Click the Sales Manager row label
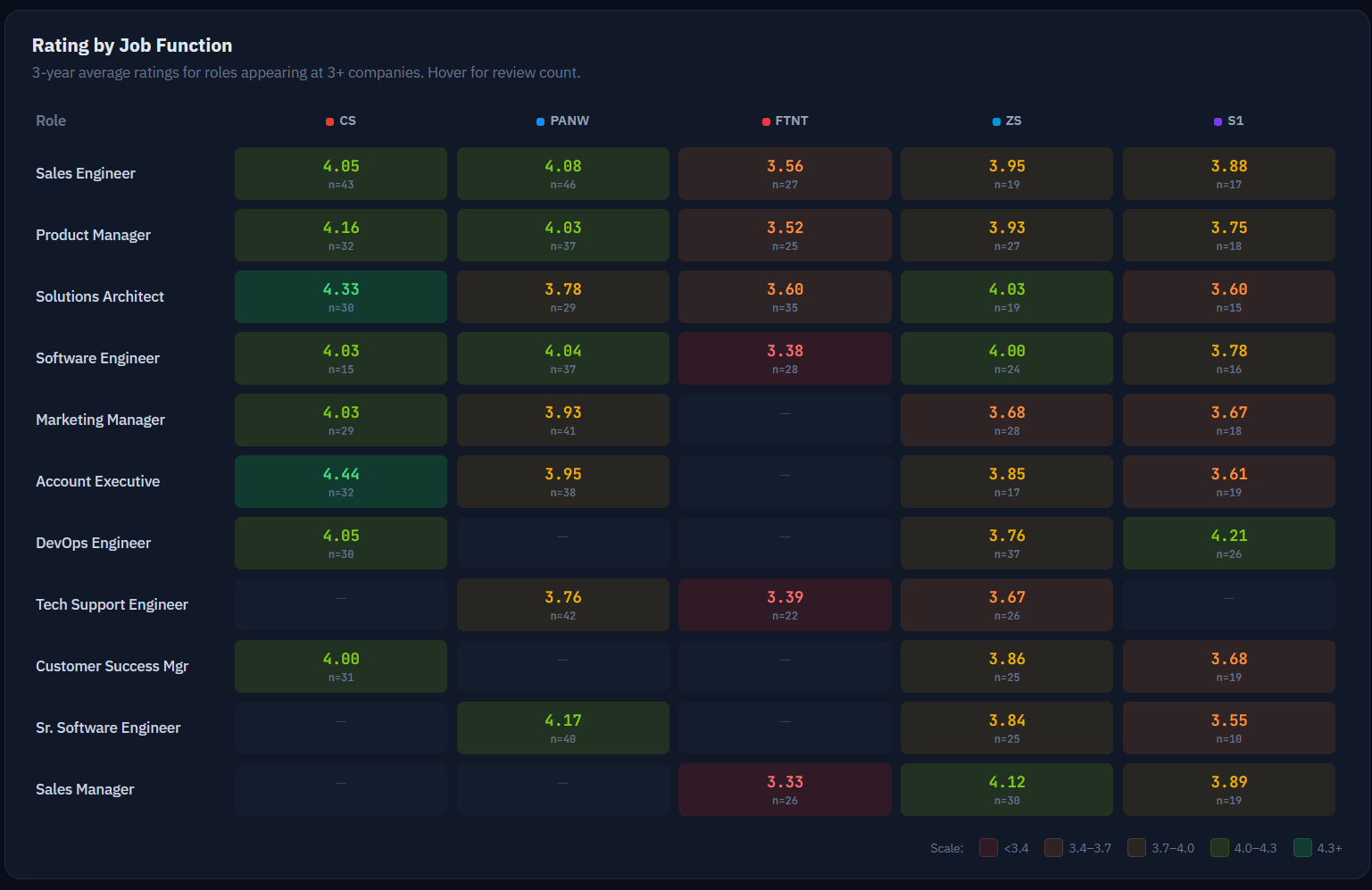Screen dimensions: 1372x890 85,789
